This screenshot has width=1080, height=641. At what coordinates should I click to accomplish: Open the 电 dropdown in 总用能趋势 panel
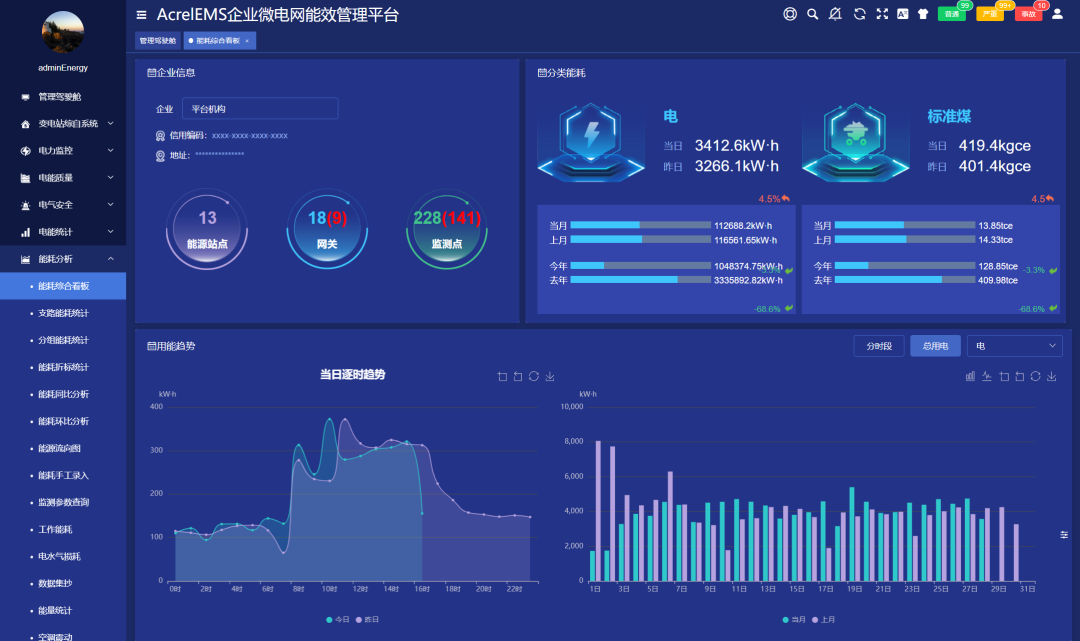pos(1014,345)
